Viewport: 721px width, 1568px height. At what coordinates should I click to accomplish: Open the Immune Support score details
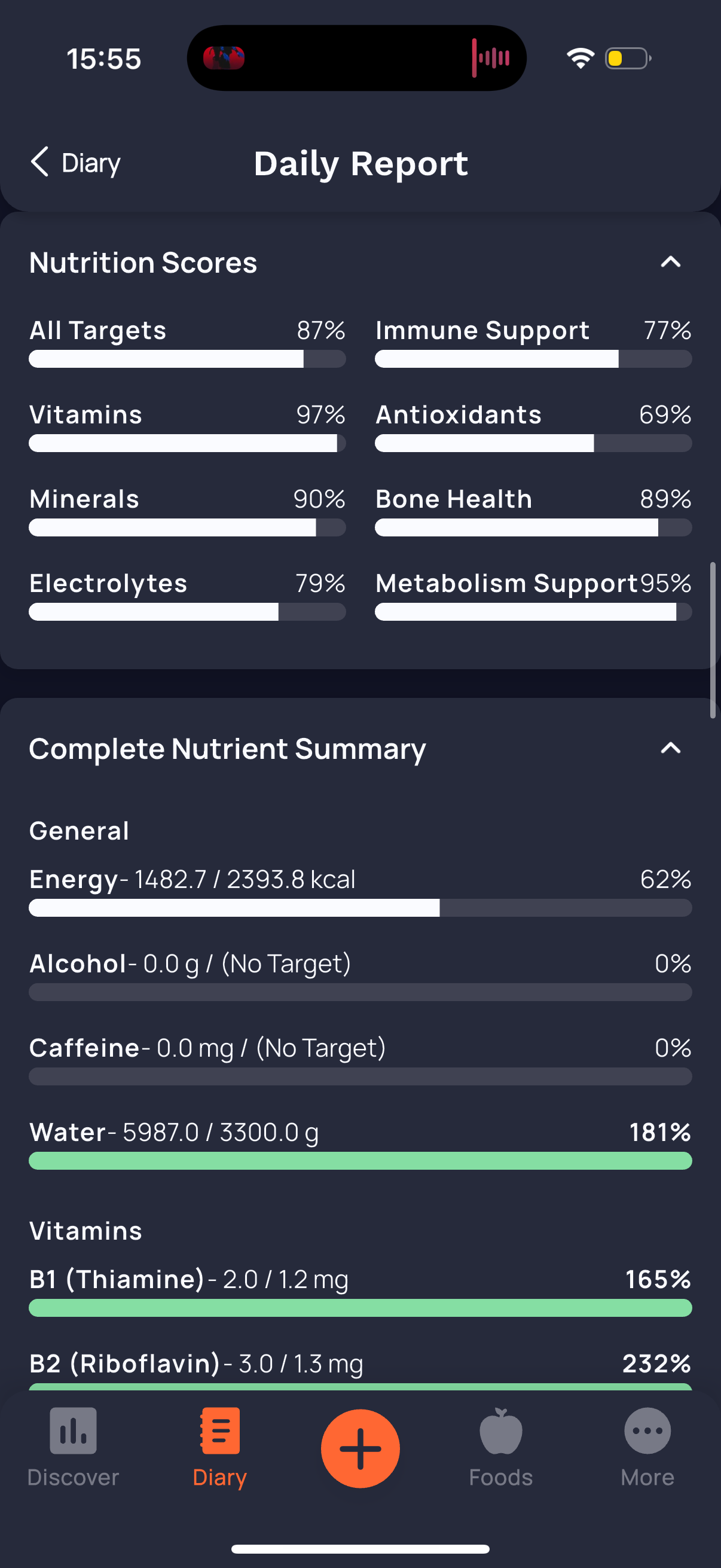pyautogui.click(x=533, y=342)
